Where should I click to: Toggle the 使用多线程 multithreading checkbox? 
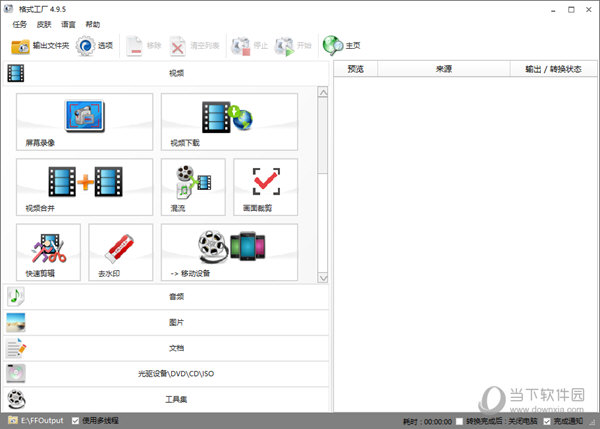(75, 421)
